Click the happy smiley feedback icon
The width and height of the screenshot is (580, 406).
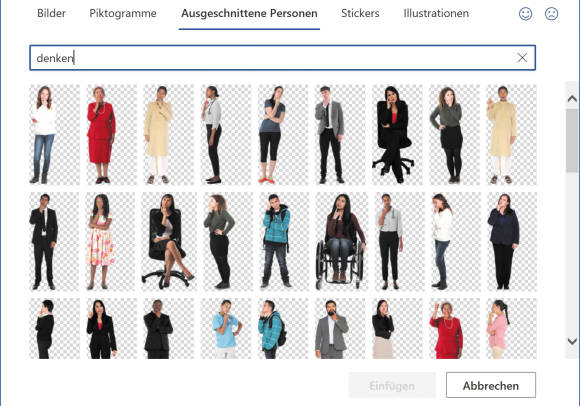pos(525,14)
